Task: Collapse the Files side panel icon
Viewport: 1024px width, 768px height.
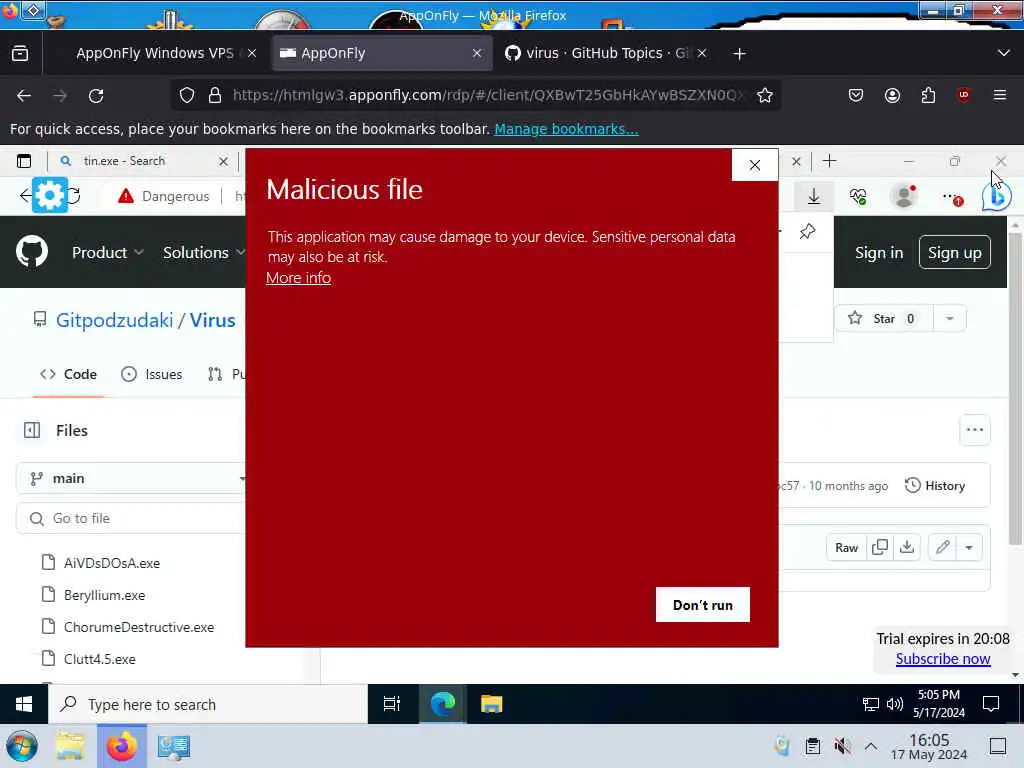Action: coord(32,430)
